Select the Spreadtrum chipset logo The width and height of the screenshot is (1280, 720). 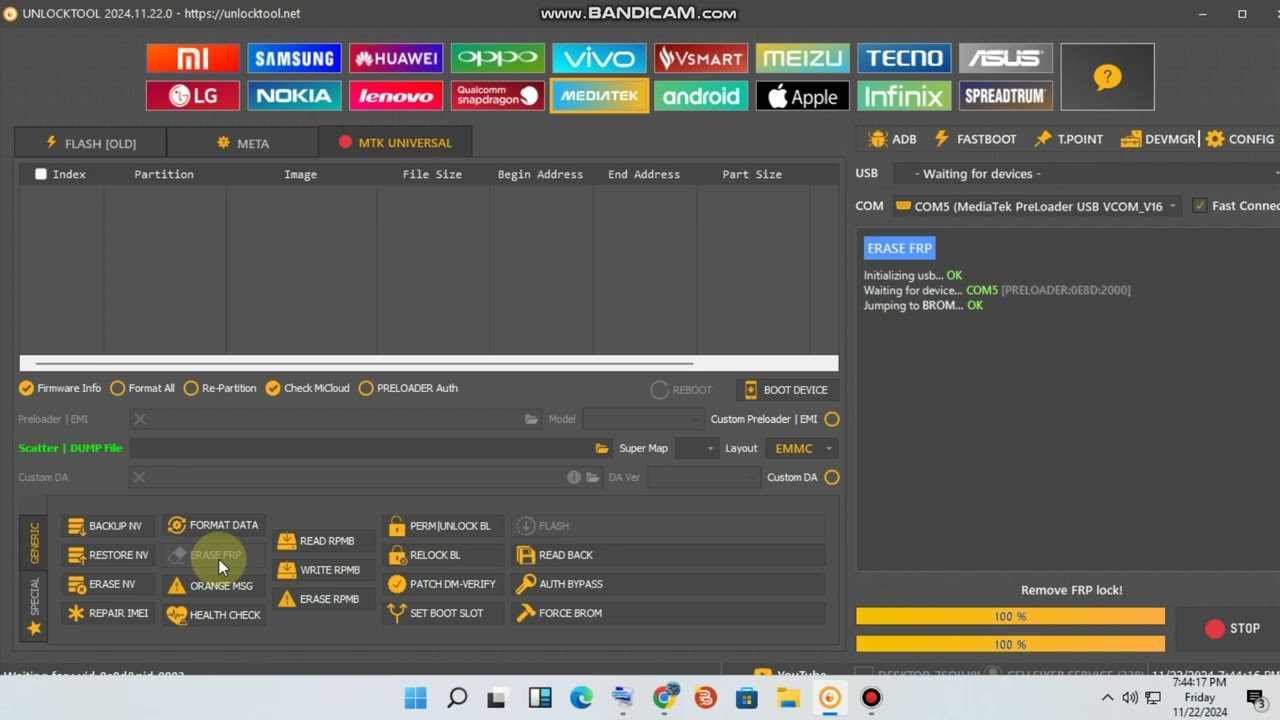click(x=1005, y=96)
